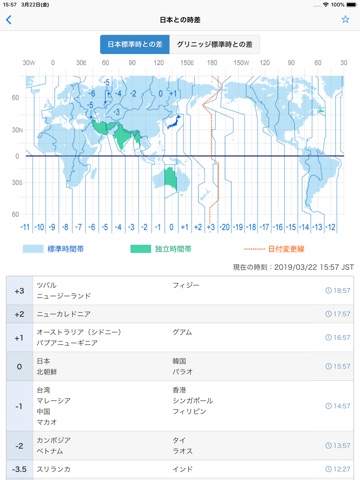360x480 pixels.
Task: Select タイ entry
Action: (179, 440)
